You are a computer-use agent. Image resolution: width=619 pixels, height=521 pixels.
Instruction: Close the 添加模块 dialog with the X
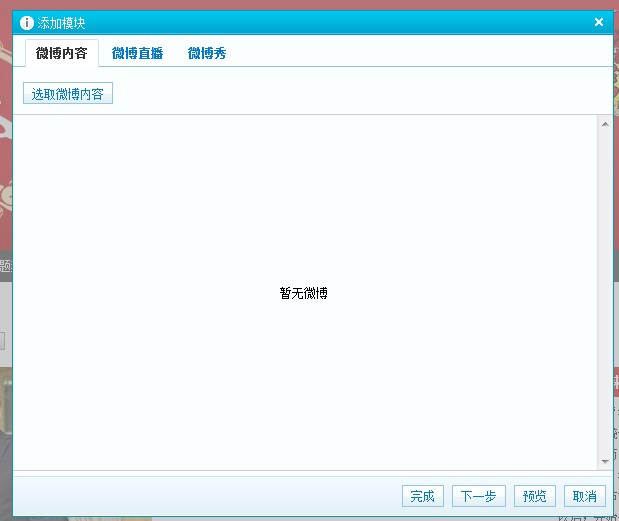[x=599, y=22]
